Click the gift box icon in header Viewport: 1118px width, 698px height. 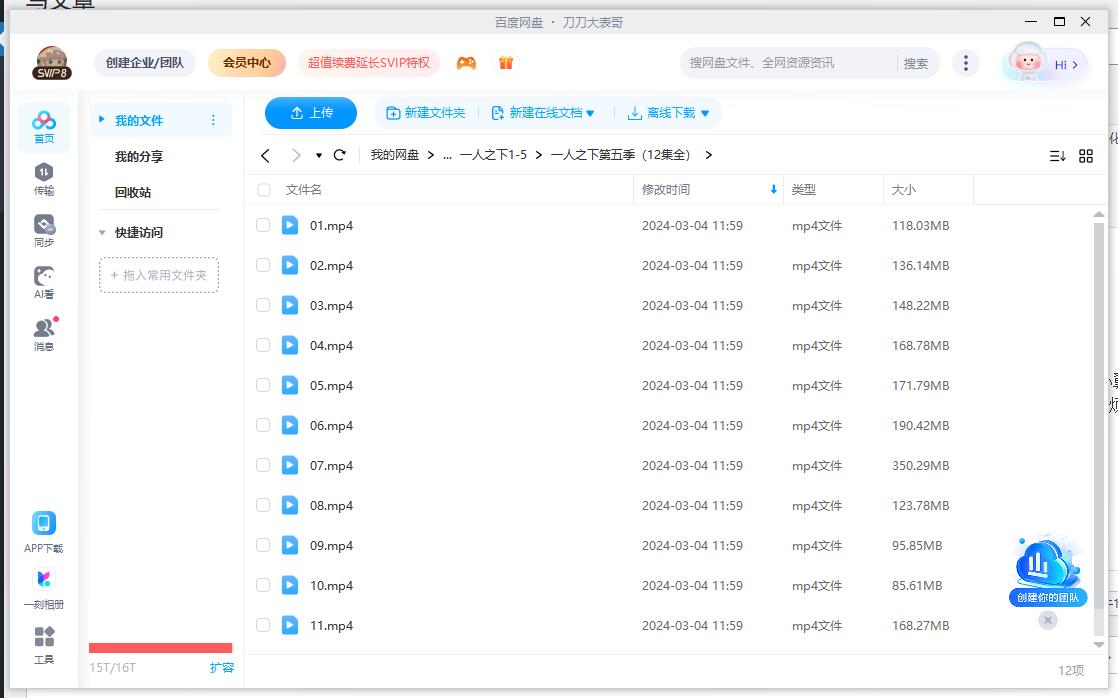click(506, 63)
